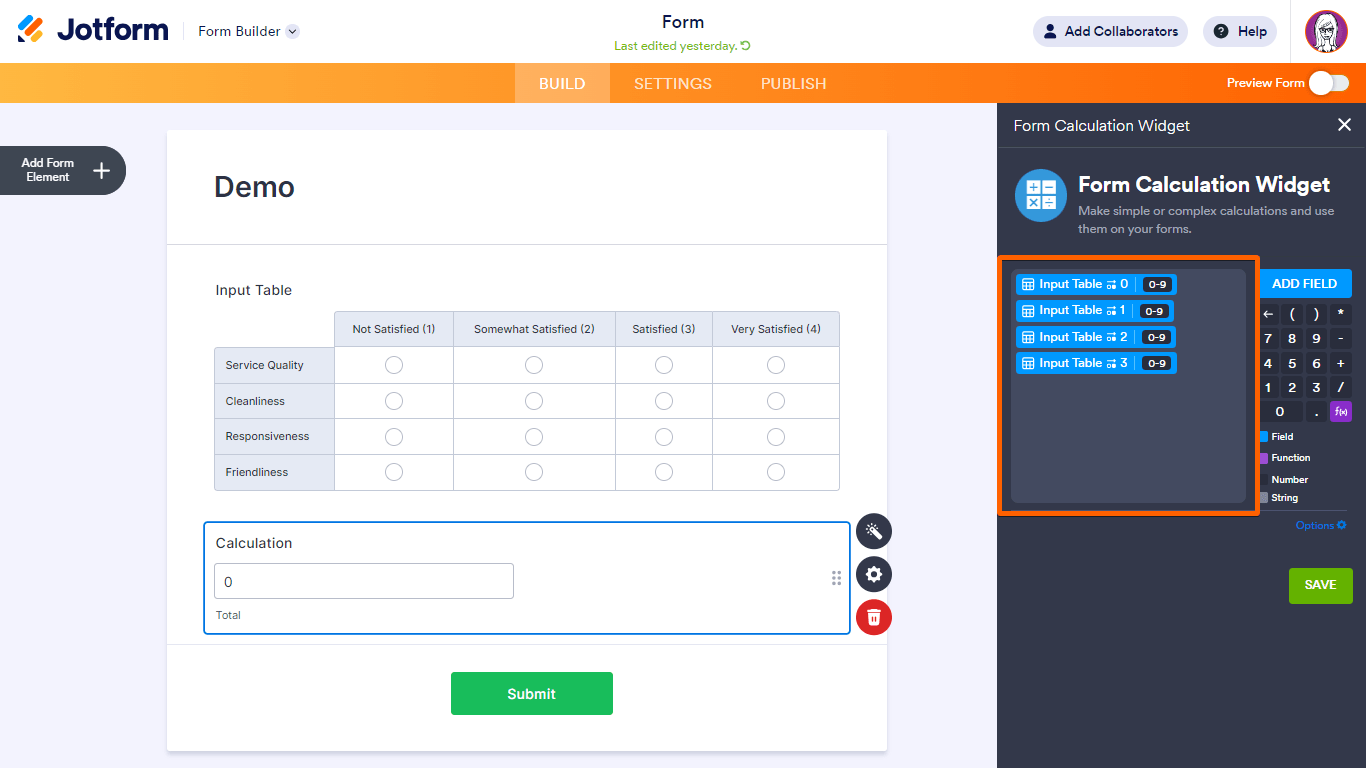Expand the Options link in the widget panel
The width and height of the screenshot is (1366, 768).
pos(1321,525)
